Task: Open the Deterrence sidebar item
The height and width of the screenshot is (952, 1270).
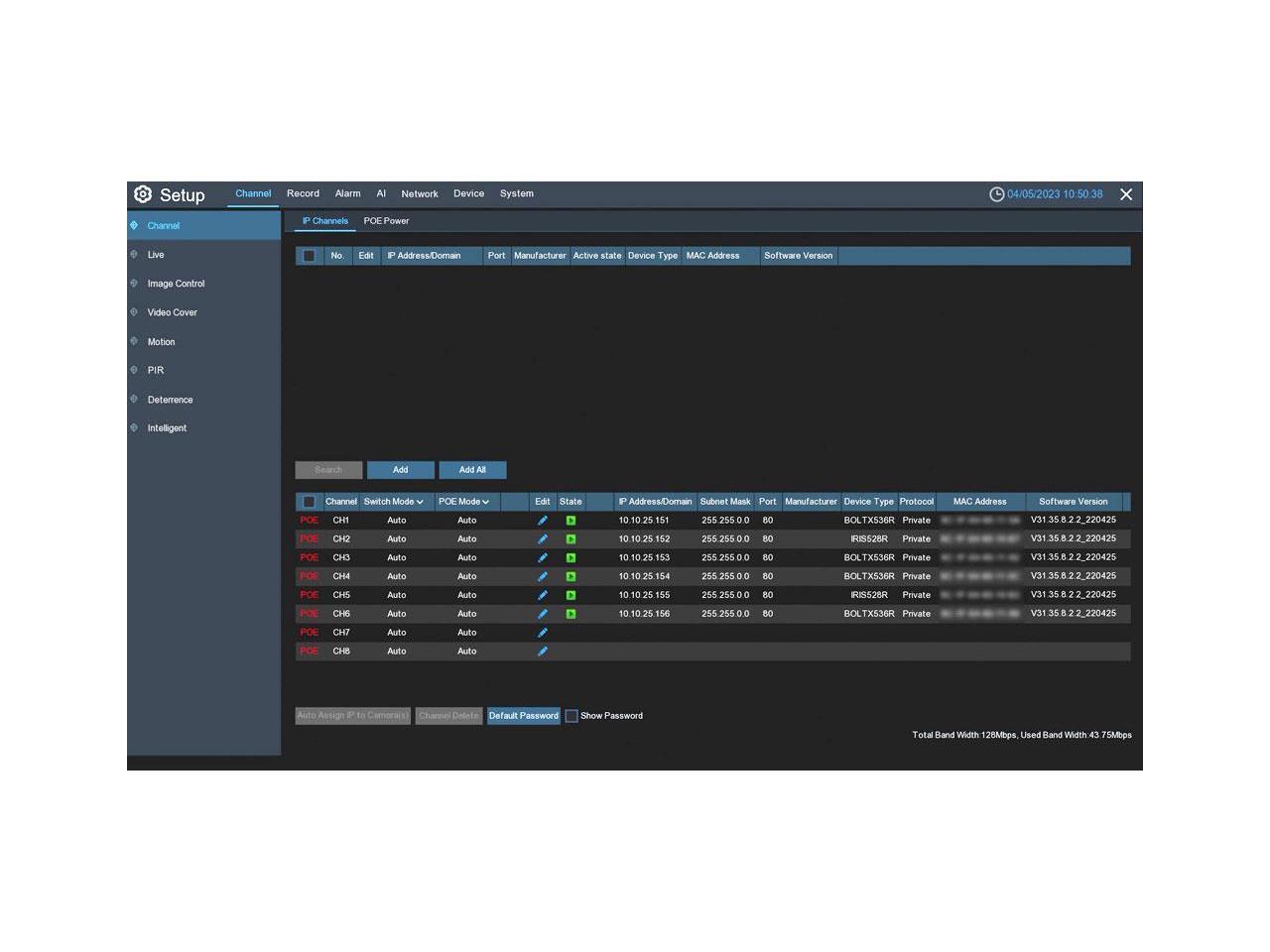Action: point(170,400)
